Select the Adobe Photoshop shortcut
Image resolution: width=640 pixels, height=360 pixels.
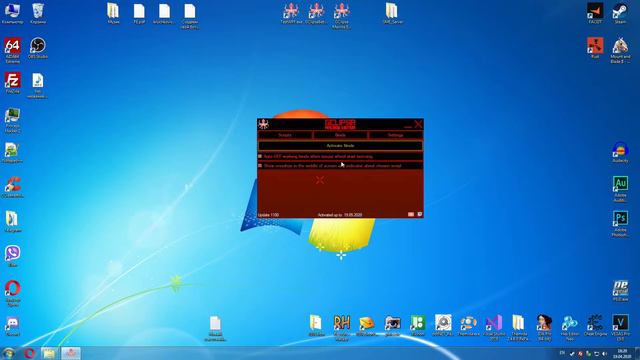click(x=620, y=224)
